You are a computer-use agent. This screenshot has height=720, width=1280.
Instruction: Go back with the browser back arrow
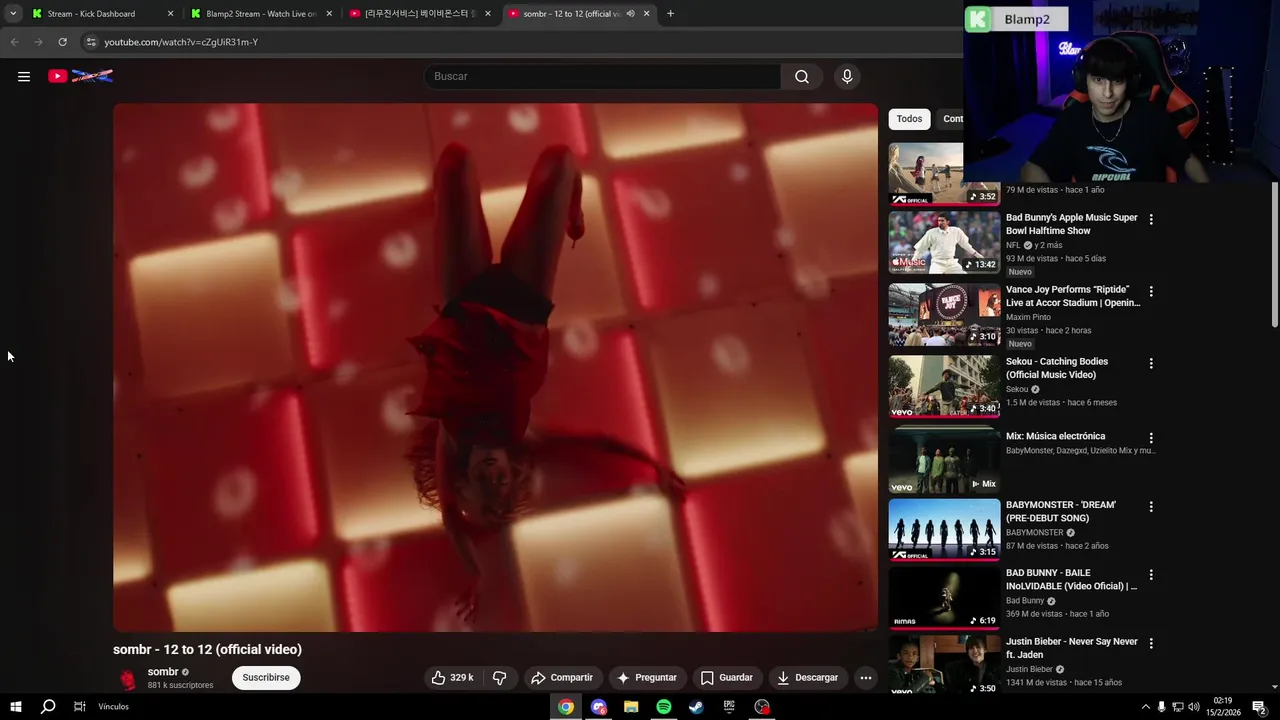pos(14,42)
